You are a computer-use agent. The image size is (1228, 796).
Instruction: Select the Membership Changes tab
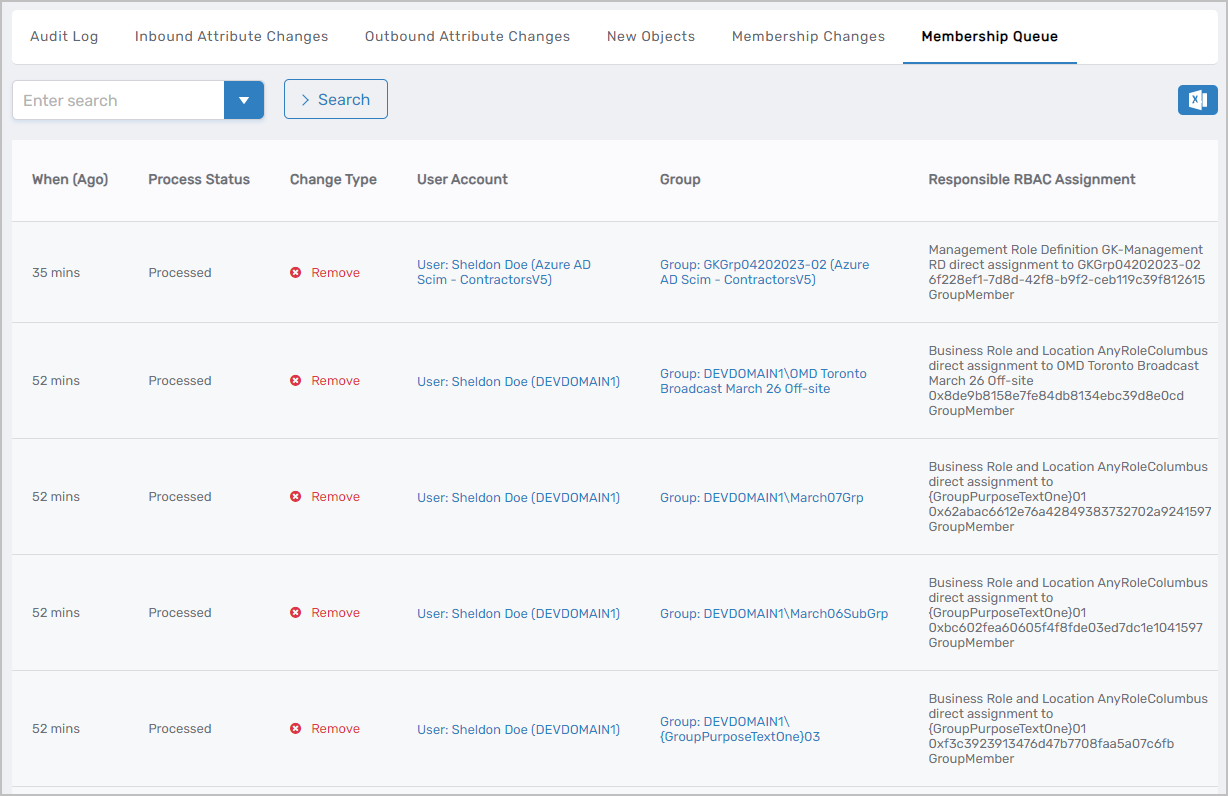click(808, 37)
